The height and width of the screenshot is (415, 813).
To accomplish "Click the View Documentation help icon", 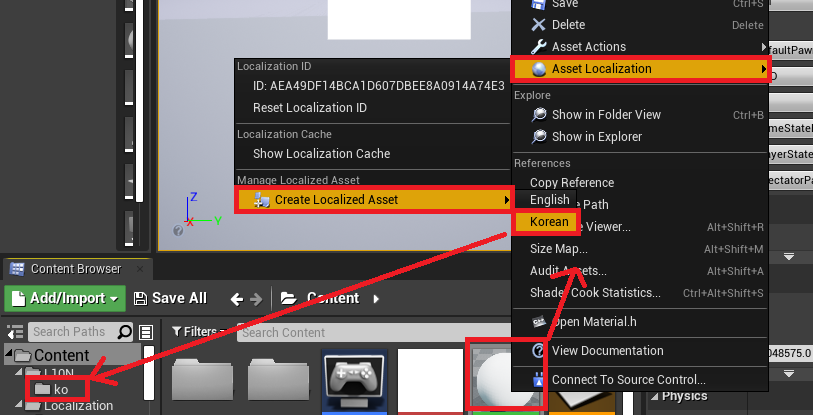I will [538, 351].
